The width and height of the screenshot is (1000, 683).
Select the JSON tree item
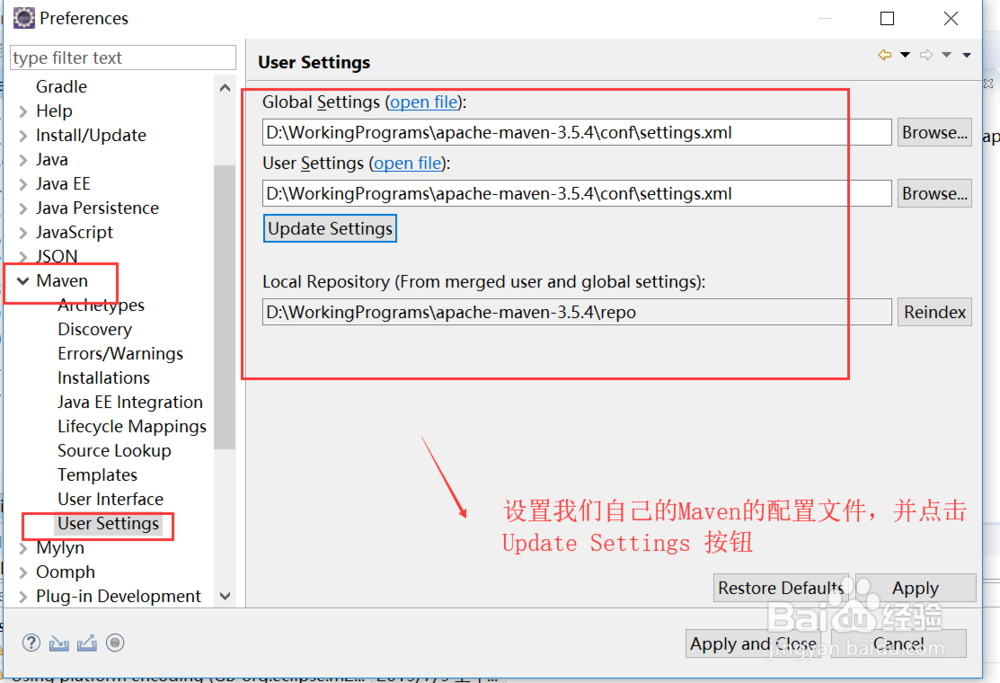point(56,256)
